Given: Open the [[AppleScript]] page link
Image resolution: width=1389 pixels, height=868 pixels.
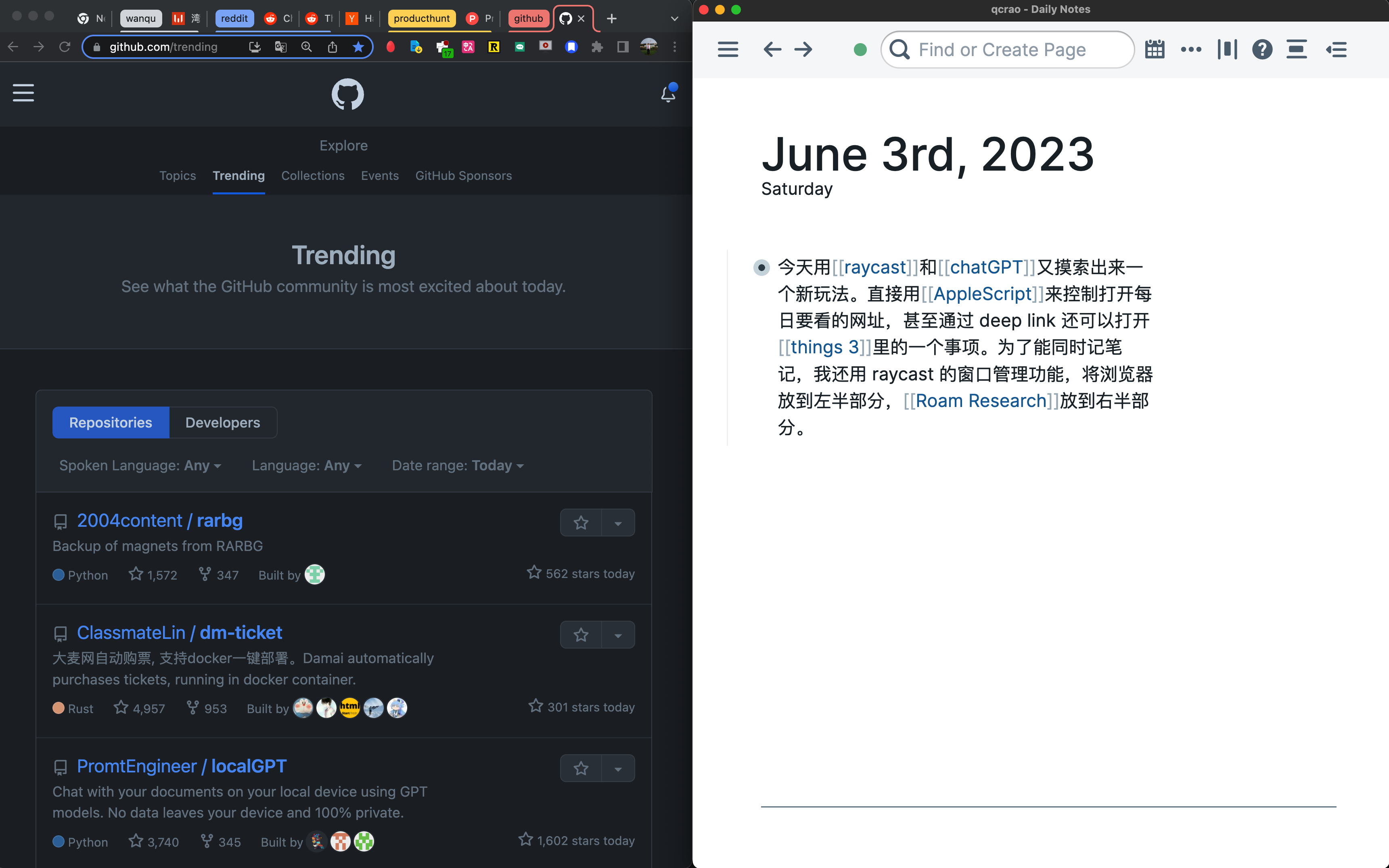Looking at the screenshot, I should (983, 294).
